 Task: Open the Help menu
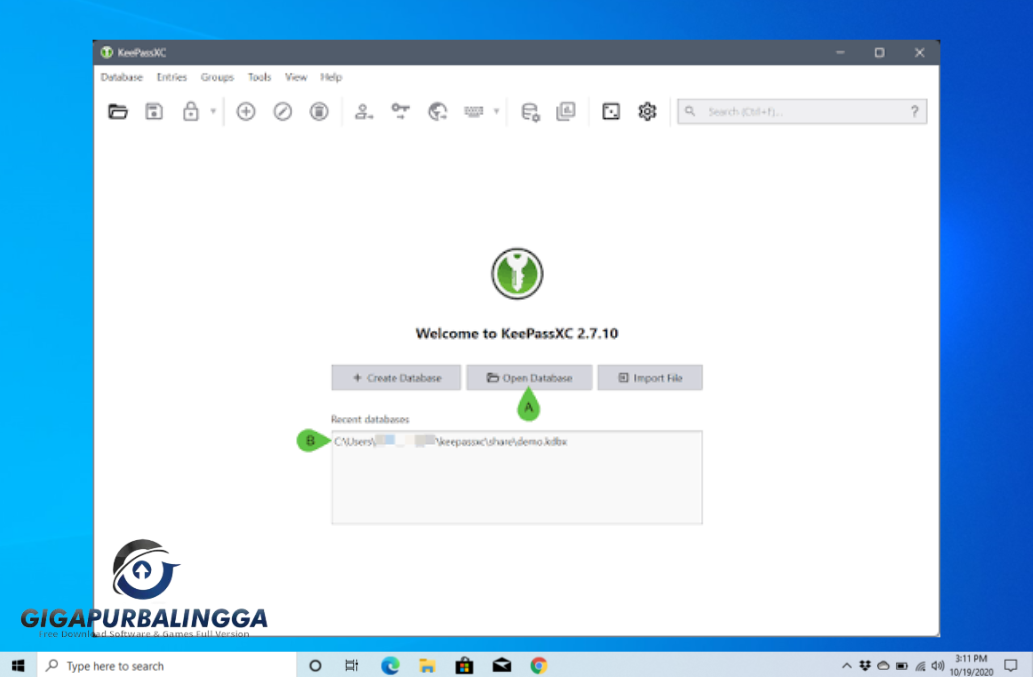click(x=331, y=77)
